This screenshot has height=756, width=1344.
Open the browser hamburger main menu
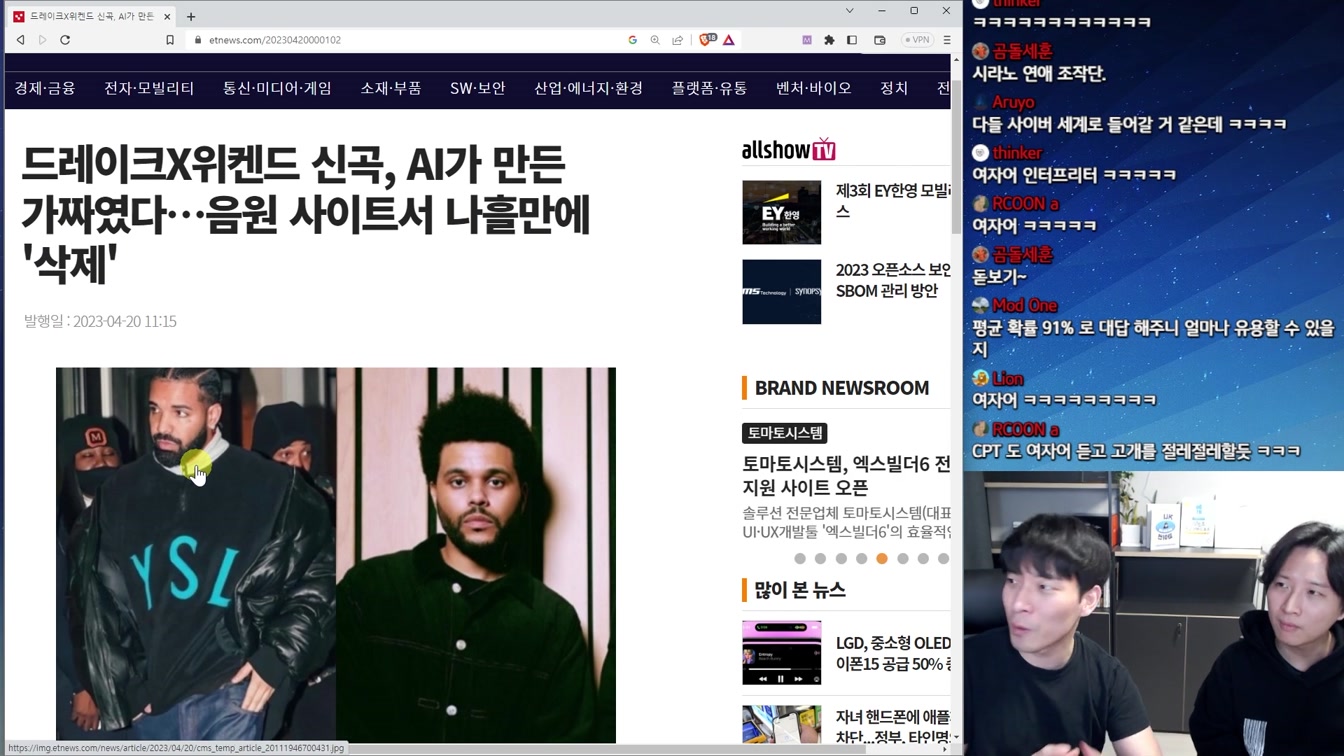[x=947, y=40]
